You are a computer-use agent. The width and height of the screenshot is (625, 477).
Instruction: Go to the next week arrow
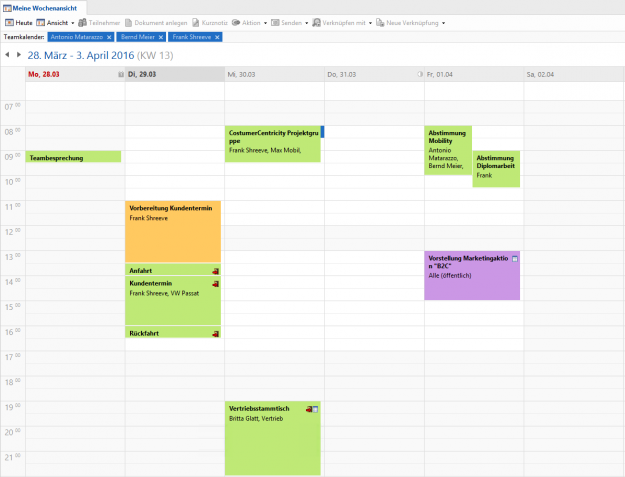coord(19,55)
